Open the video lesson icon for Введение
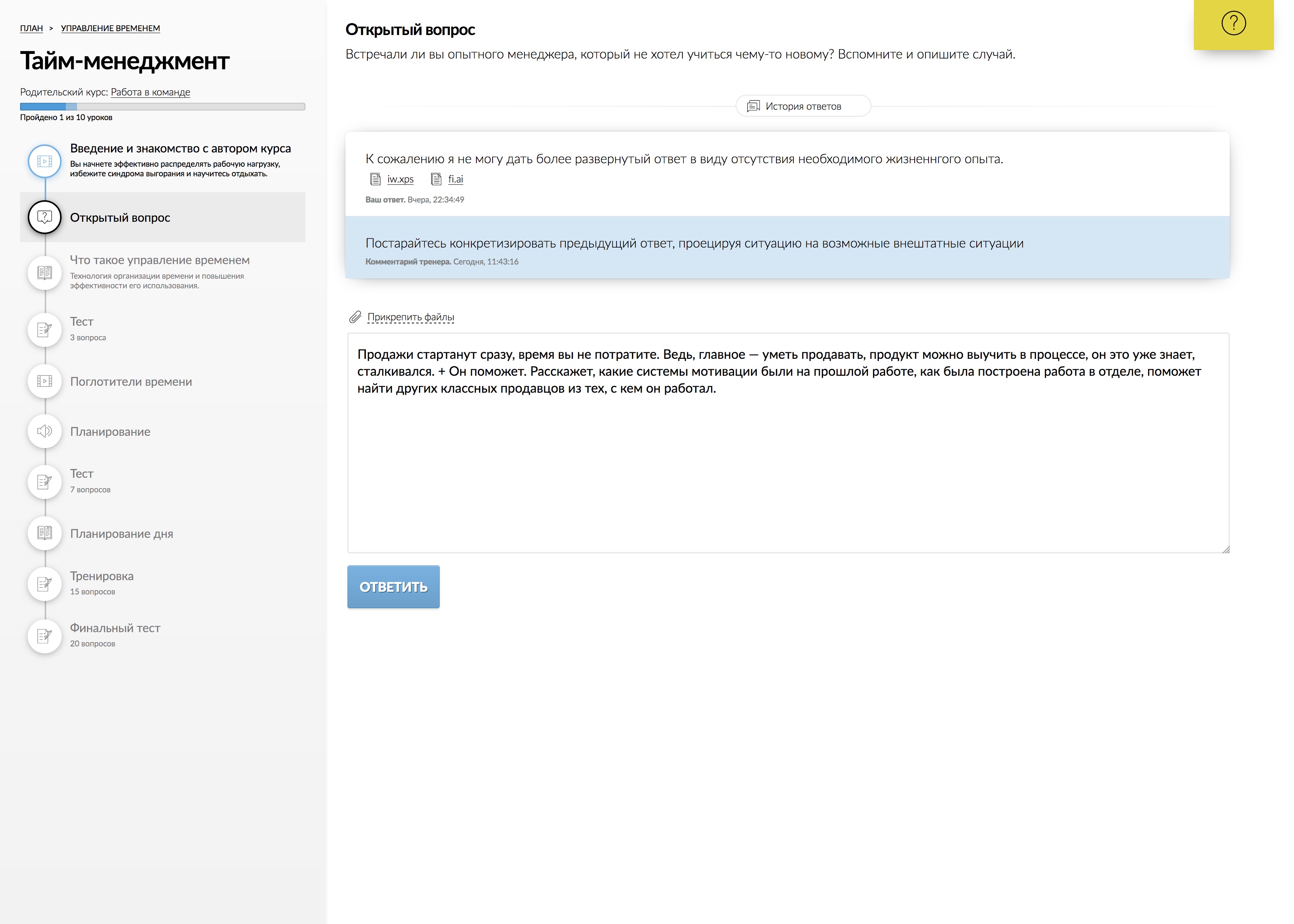1294x924 pixels. click(x=45, y=162)
